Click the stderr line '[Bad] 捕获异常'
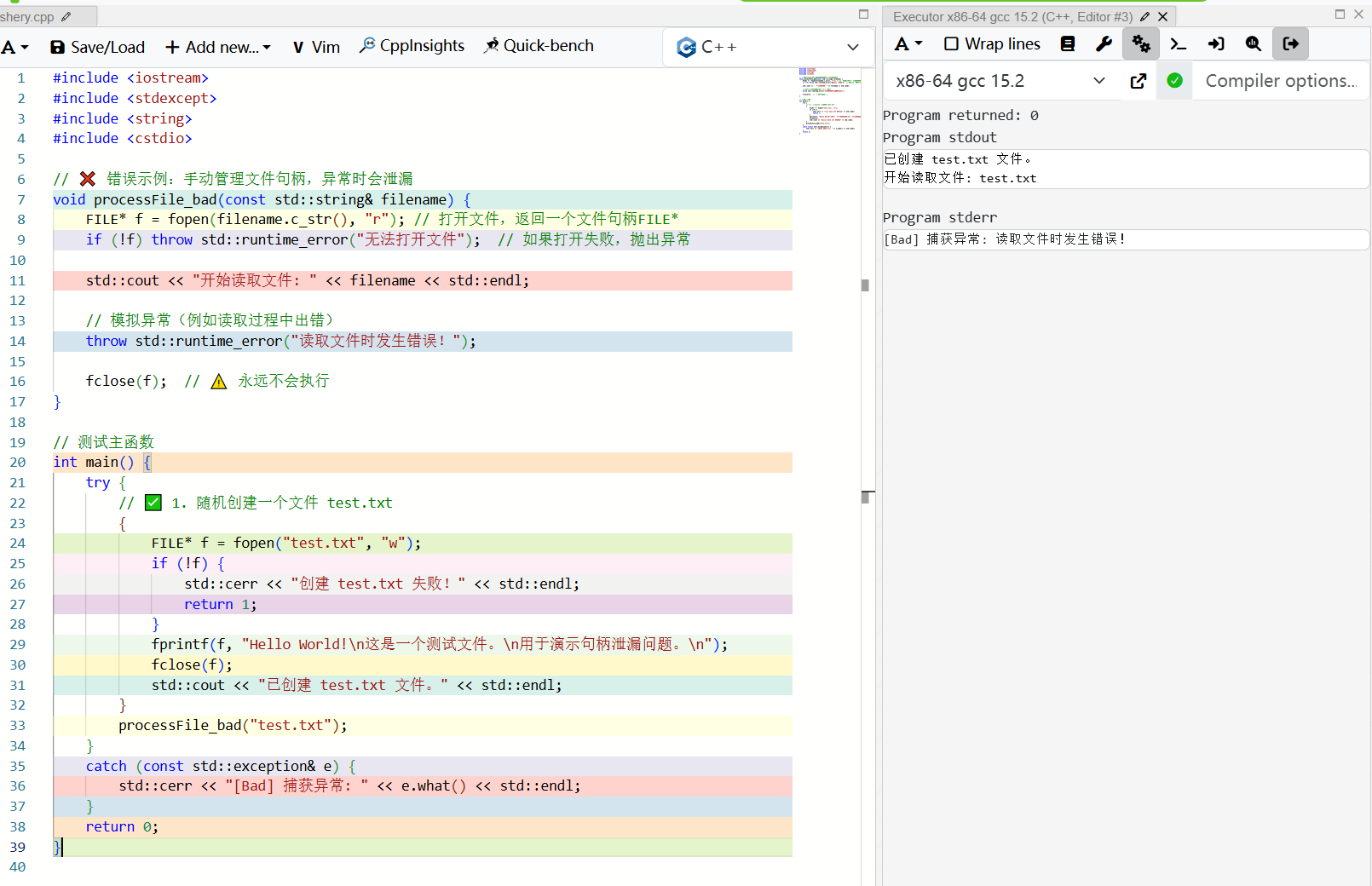Viewport: 1372px width, 886px height. pyautogui.click(x=1005, y=239)
